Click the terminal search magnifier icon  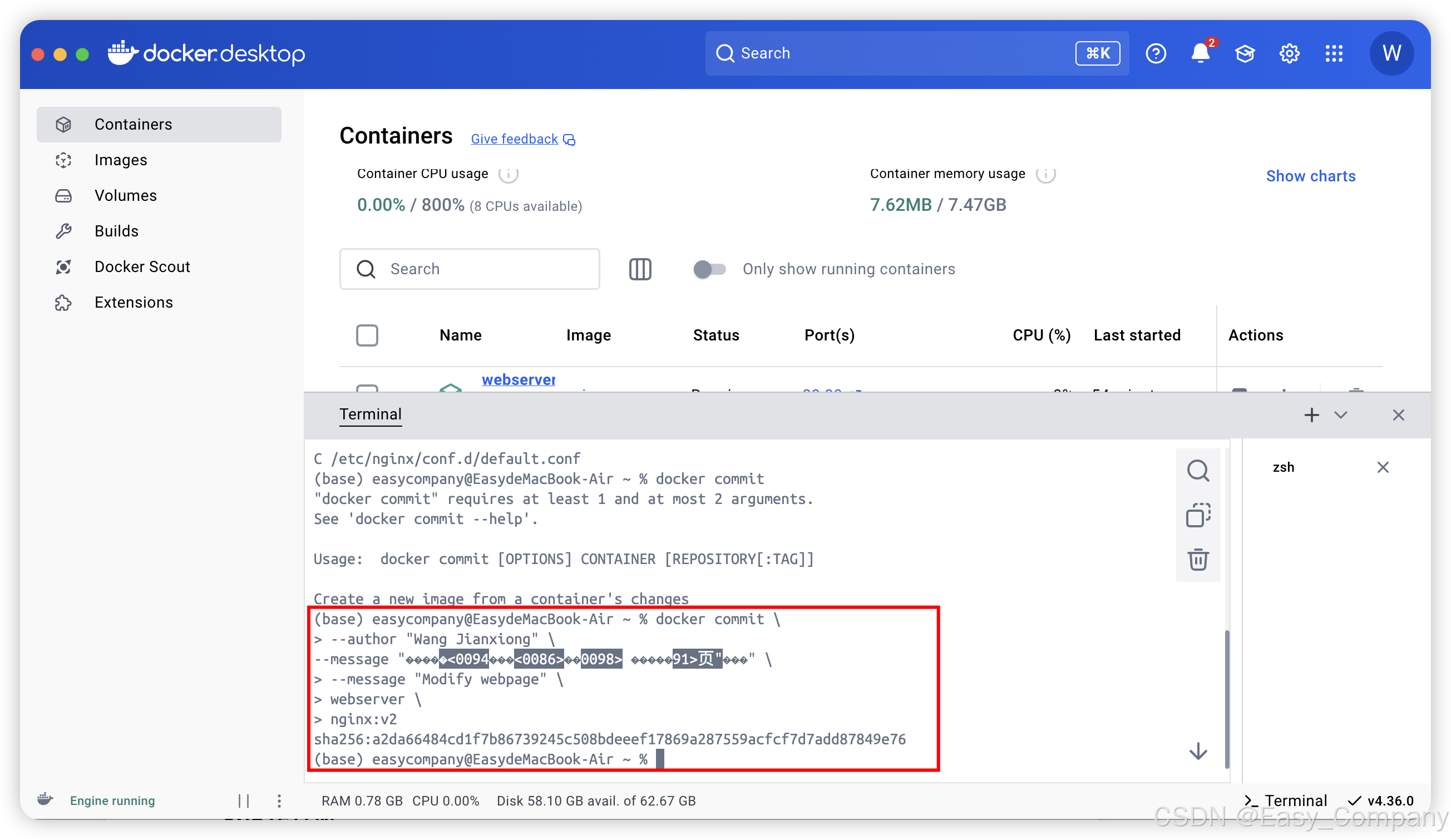coord(1198,471)
